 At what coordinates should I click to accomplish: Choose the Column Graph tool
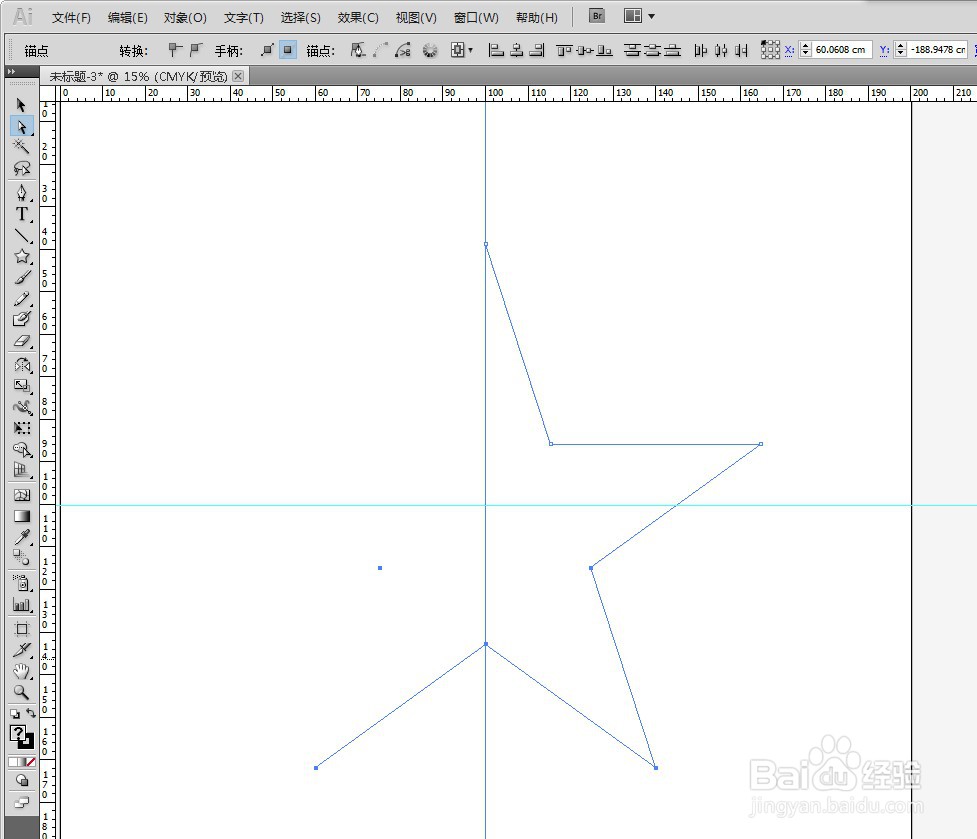pyautogui.click(x=22, y=604)
